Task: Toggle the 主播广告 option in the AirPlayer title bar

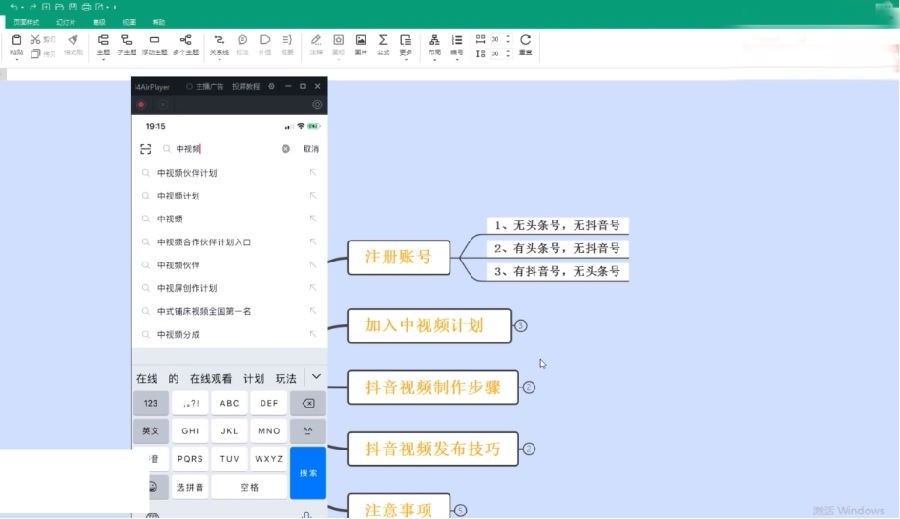Action: pyautogui.click(x=204, y=86)
